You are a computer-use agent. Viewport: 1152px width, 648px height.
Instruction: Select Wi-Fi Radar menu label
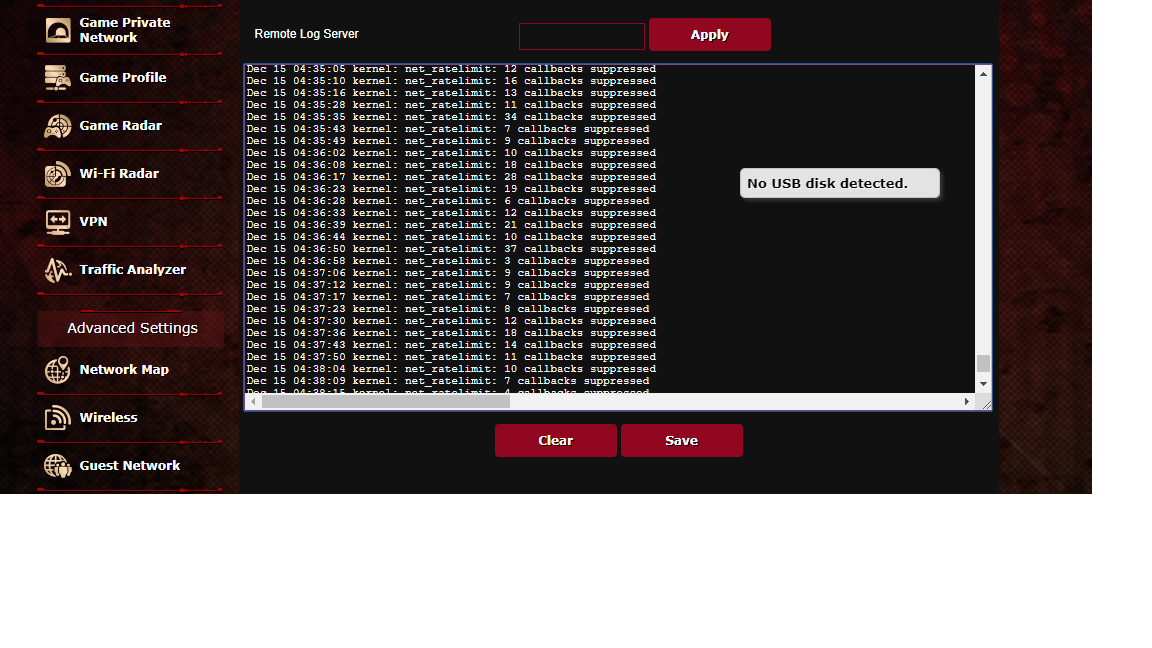[119, 173]
